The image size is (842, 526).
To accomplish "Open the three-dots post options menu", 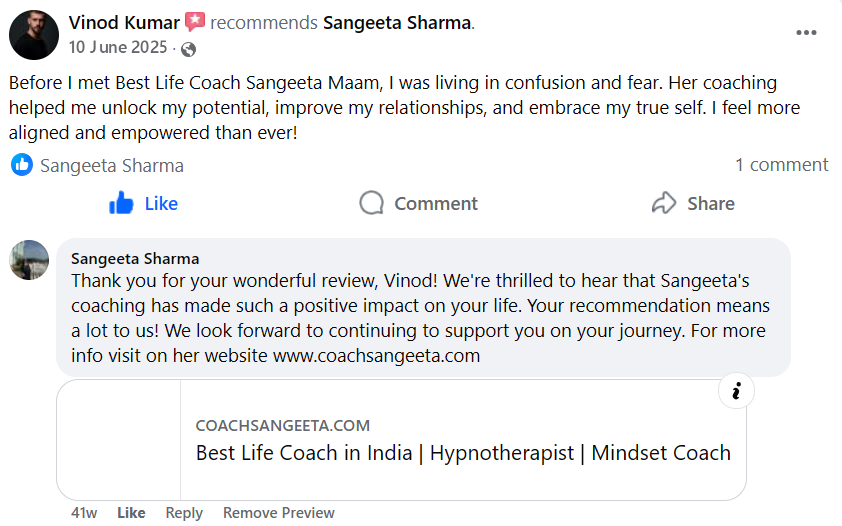I will [x=806, y=33].
